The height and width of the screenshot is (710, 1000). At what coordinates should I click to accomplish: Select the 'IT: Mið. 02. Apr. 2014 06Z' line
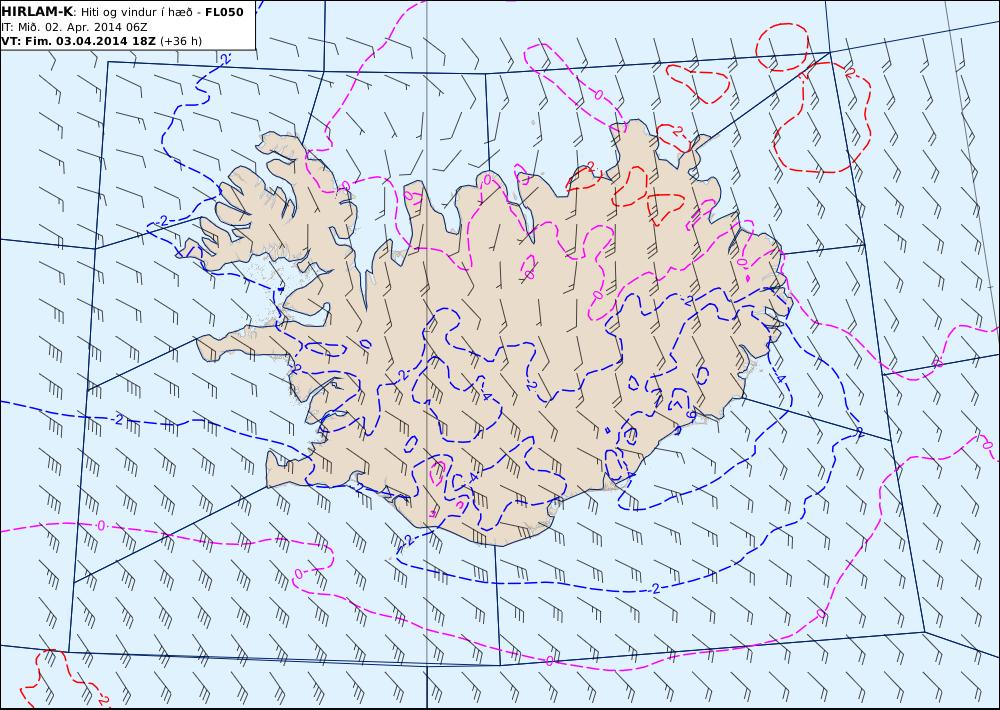pyautogui.click(x=74, y=27)
